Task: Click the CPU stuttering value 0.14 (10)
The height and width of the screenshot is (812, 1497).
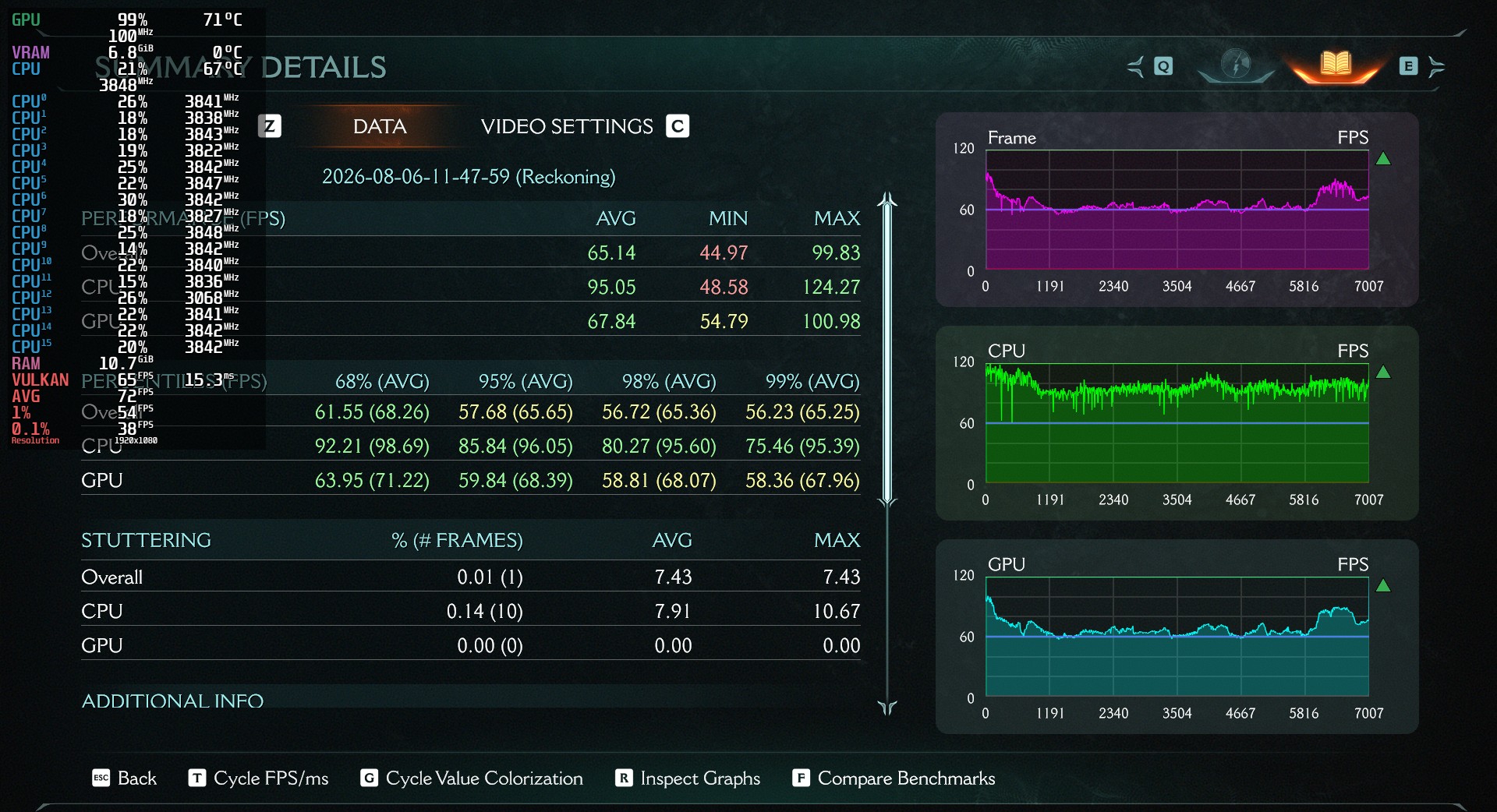Action: (484, 611)
